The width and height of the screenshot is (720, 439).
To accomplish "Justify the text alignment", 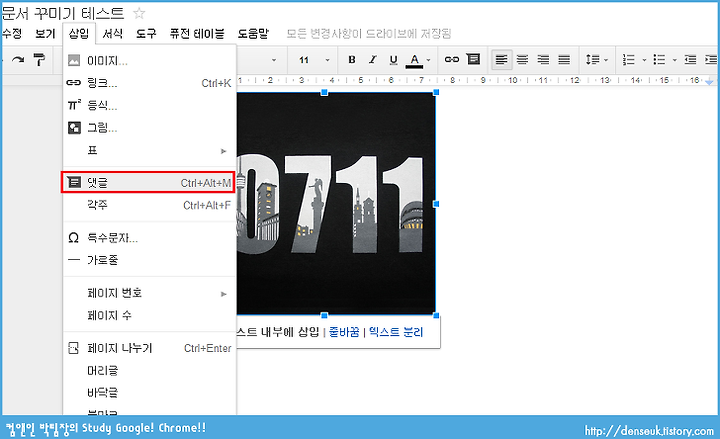I will [564, 60].
